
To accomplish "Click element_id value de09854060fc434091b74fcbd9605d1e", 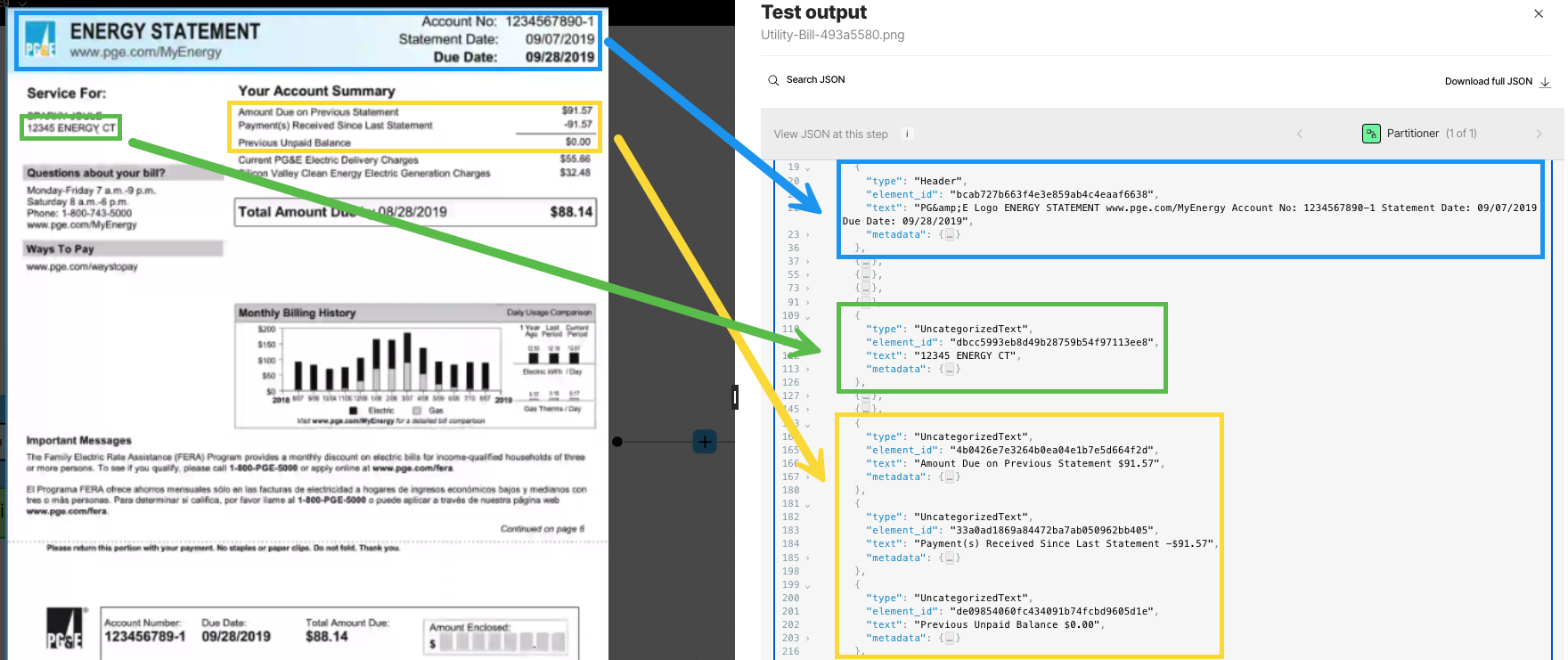I will tap(1052, 612).
